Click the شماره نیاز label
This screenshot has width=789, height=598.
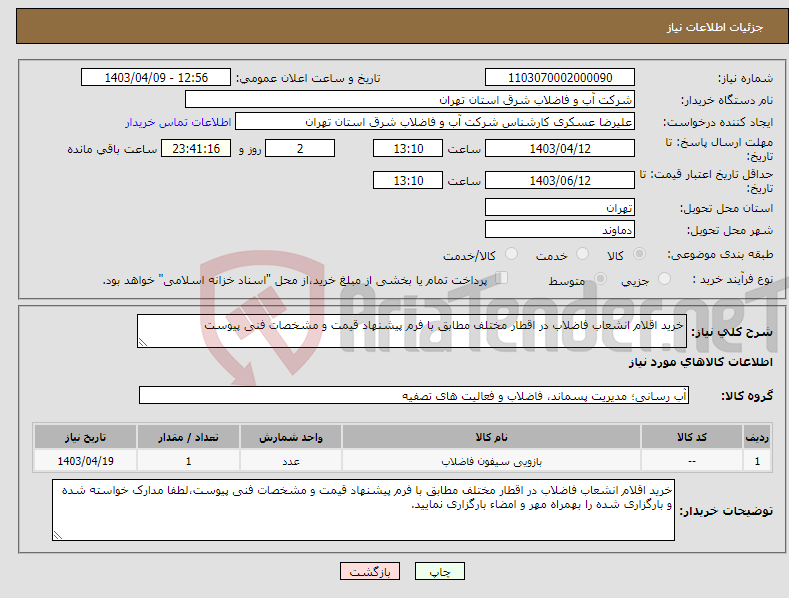coord(745,79)
